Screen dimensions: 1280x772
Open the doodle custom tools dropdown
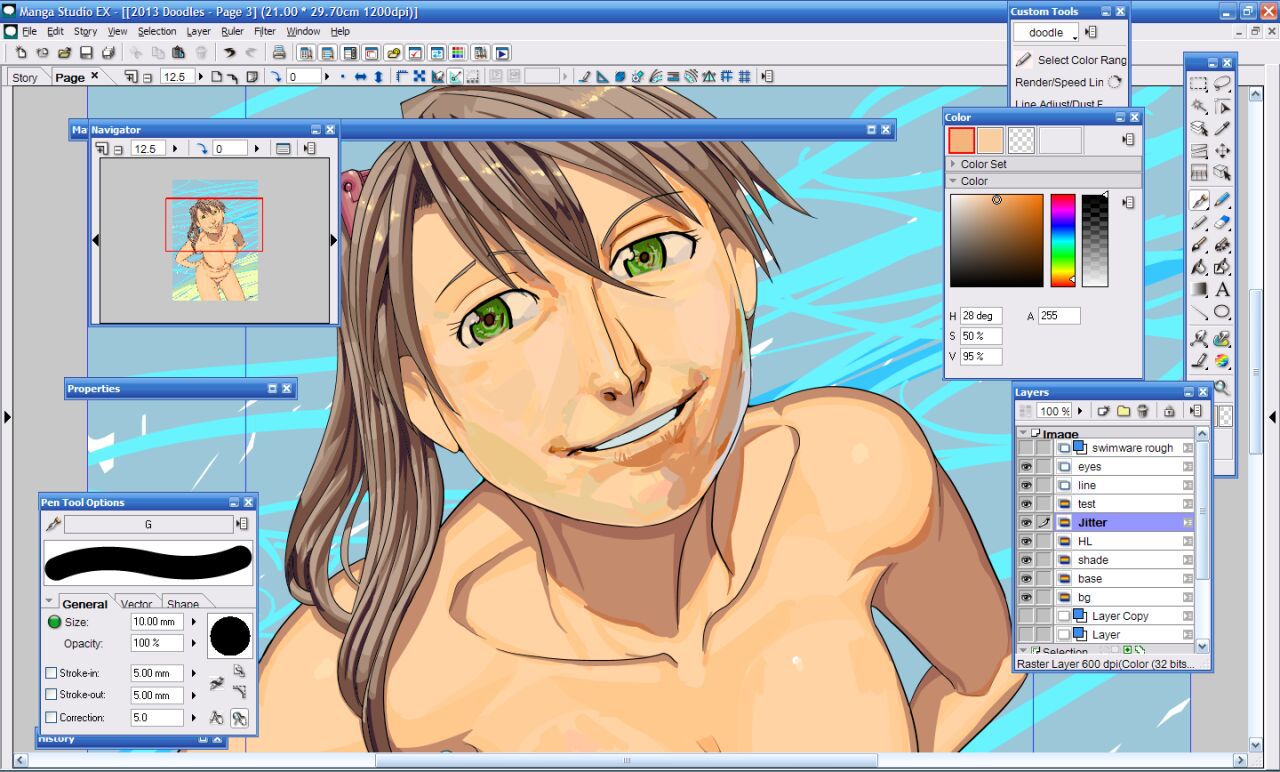coord(1046,32)
